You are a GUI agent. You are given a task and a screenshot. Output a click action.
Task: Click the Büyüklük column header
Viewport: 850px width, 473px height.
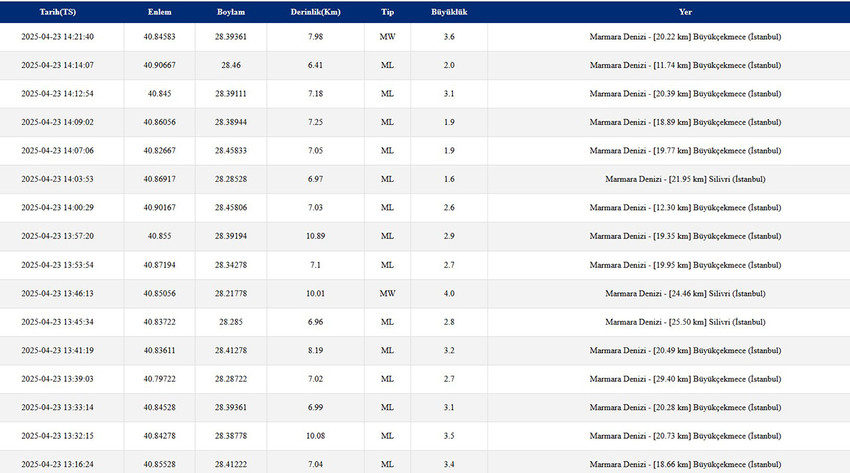click(x=449, y=12)
